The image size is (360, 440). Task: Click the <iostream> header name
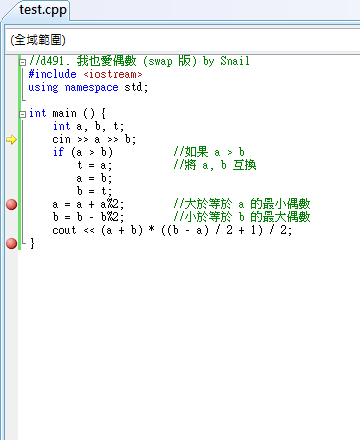(x=113, y=74)
